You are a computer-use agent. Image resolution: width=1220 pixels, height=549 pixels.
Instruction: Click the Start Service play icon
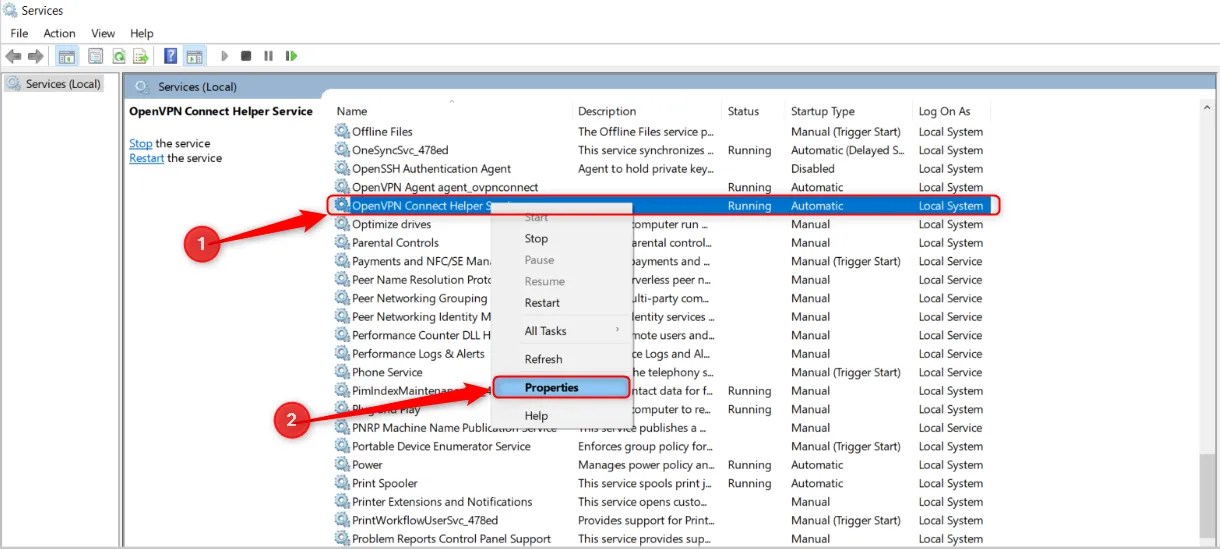click(x=225, y=56)
